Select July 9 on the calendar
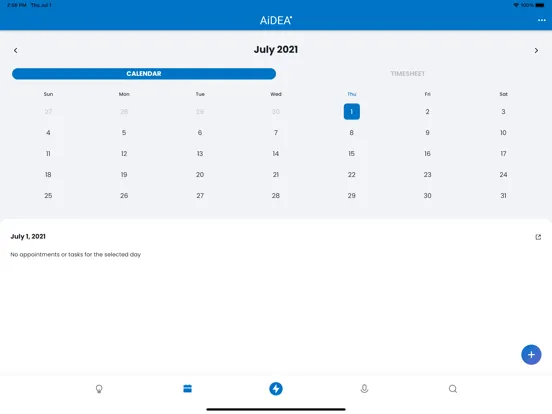Screen dimensions: 552x414 pyautogui.click(x=427, y=133)
